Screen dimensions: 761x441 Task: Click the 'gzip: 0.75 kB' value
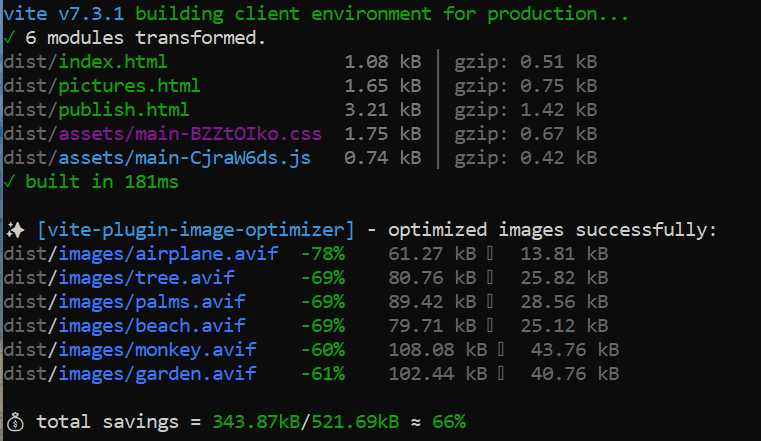[526, 86]
